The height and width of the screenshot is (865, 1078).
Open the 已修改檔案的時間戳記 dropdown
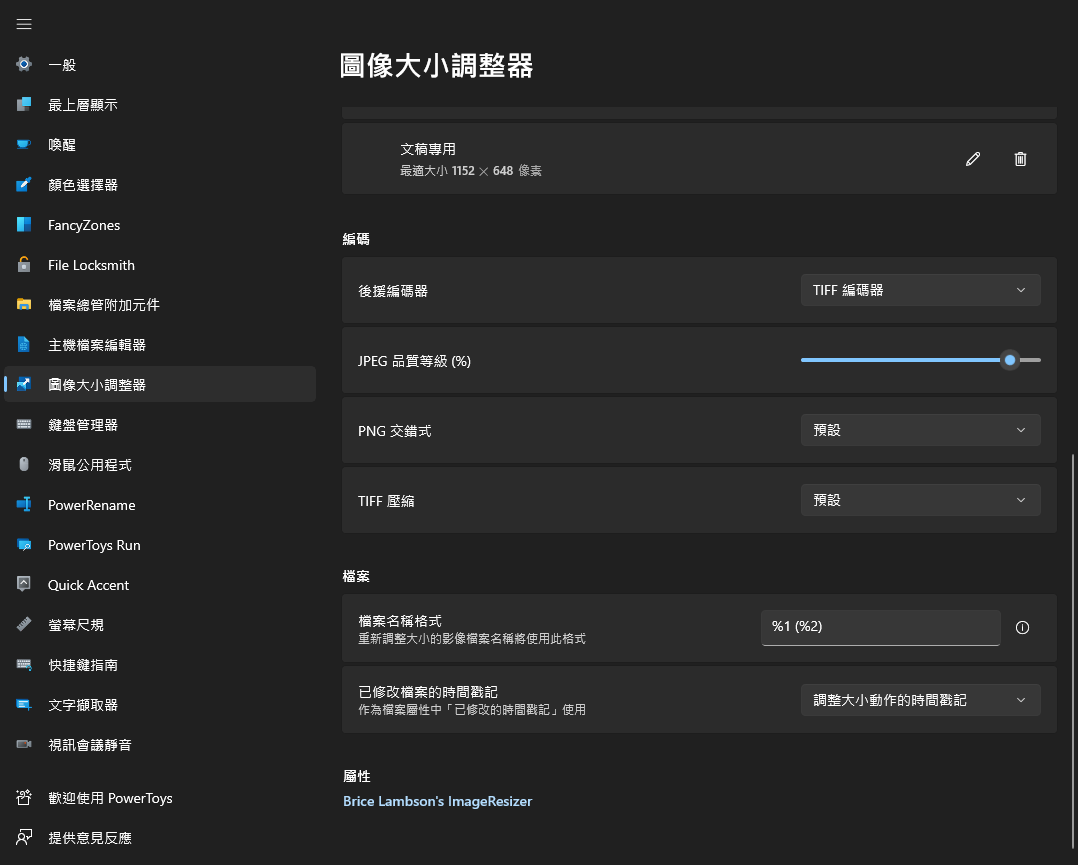pos(919,700)
